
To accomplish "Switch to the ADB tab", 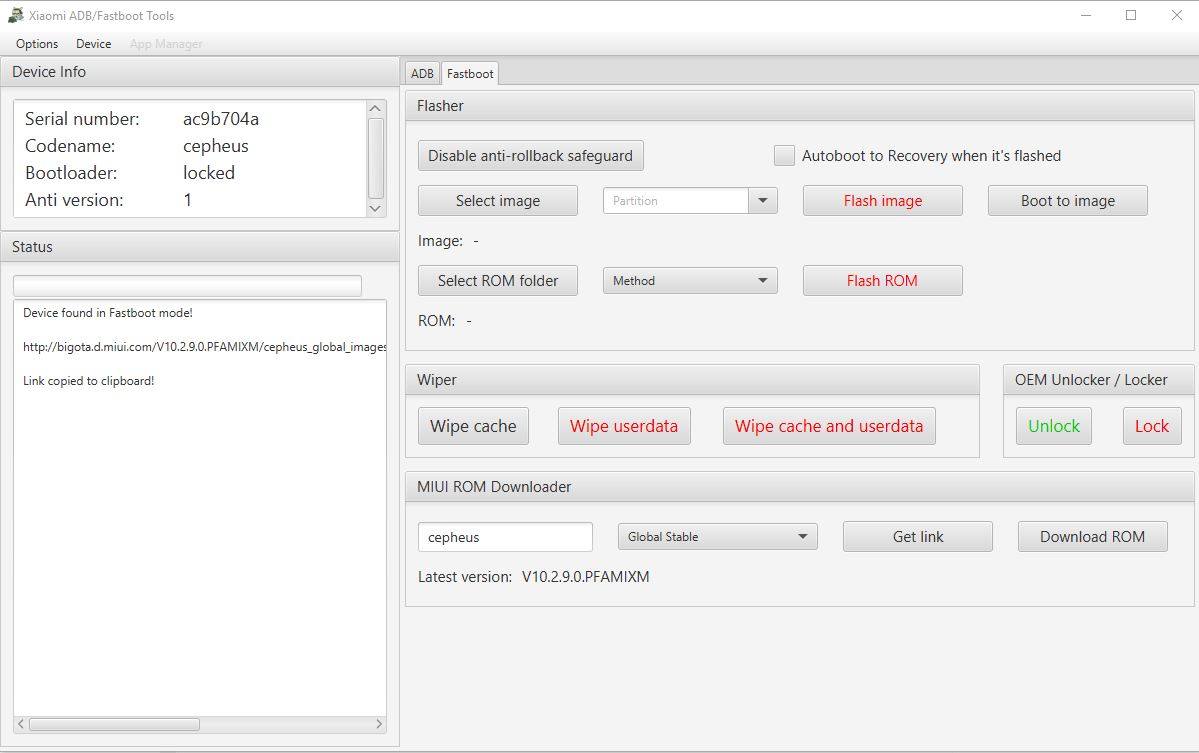I will [422, 73].
